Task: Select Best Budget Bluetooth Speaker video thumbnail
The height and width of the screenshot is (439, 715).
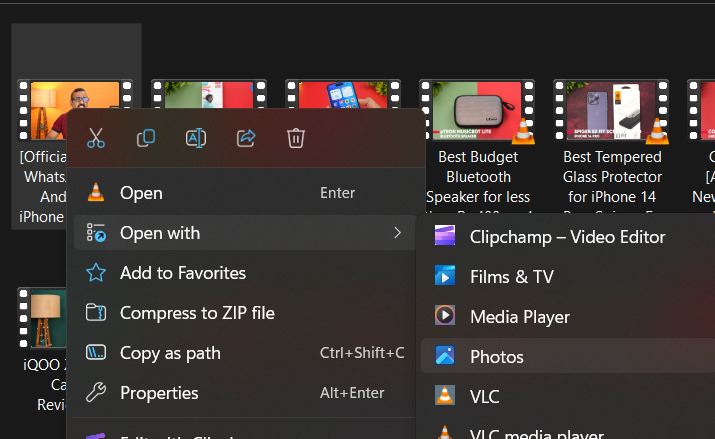Action: (x=477, y=111)
